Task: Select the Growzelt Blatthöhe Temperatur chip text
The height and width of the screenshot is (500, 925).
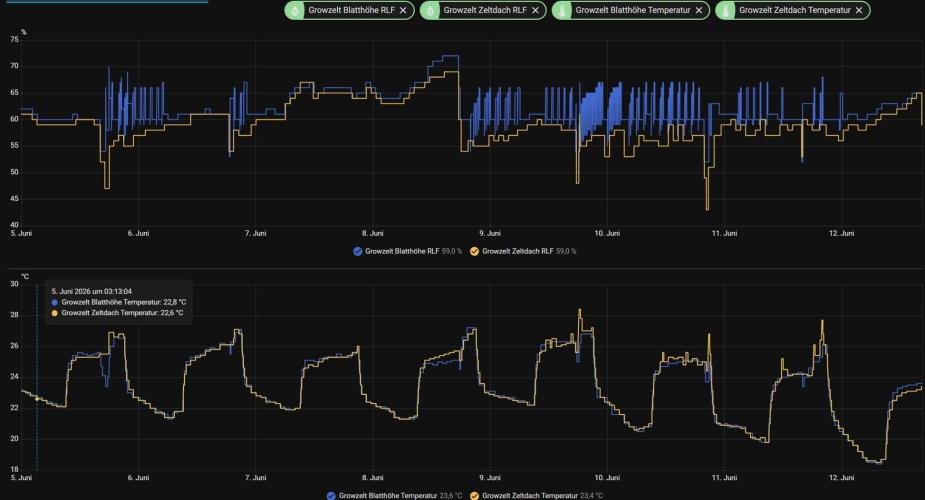Action: click(x=632, y=10)
